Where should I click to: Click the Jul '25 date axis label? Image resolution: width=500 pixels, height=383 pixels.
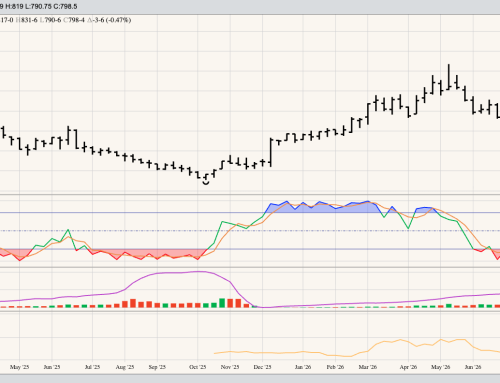(92, 367)
